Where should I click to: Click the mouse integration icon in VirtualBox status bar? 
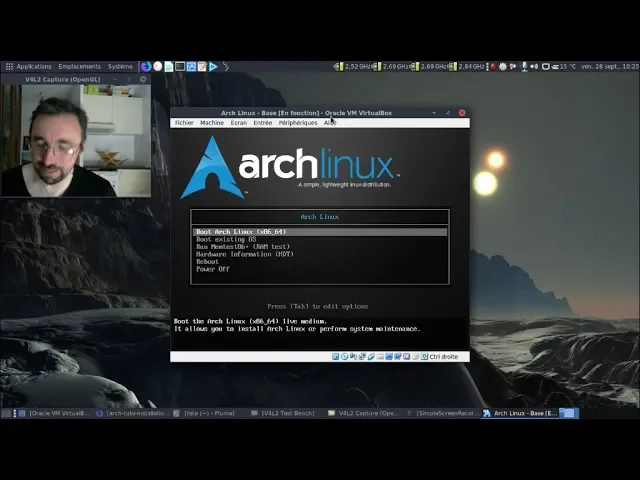[416, 357]
